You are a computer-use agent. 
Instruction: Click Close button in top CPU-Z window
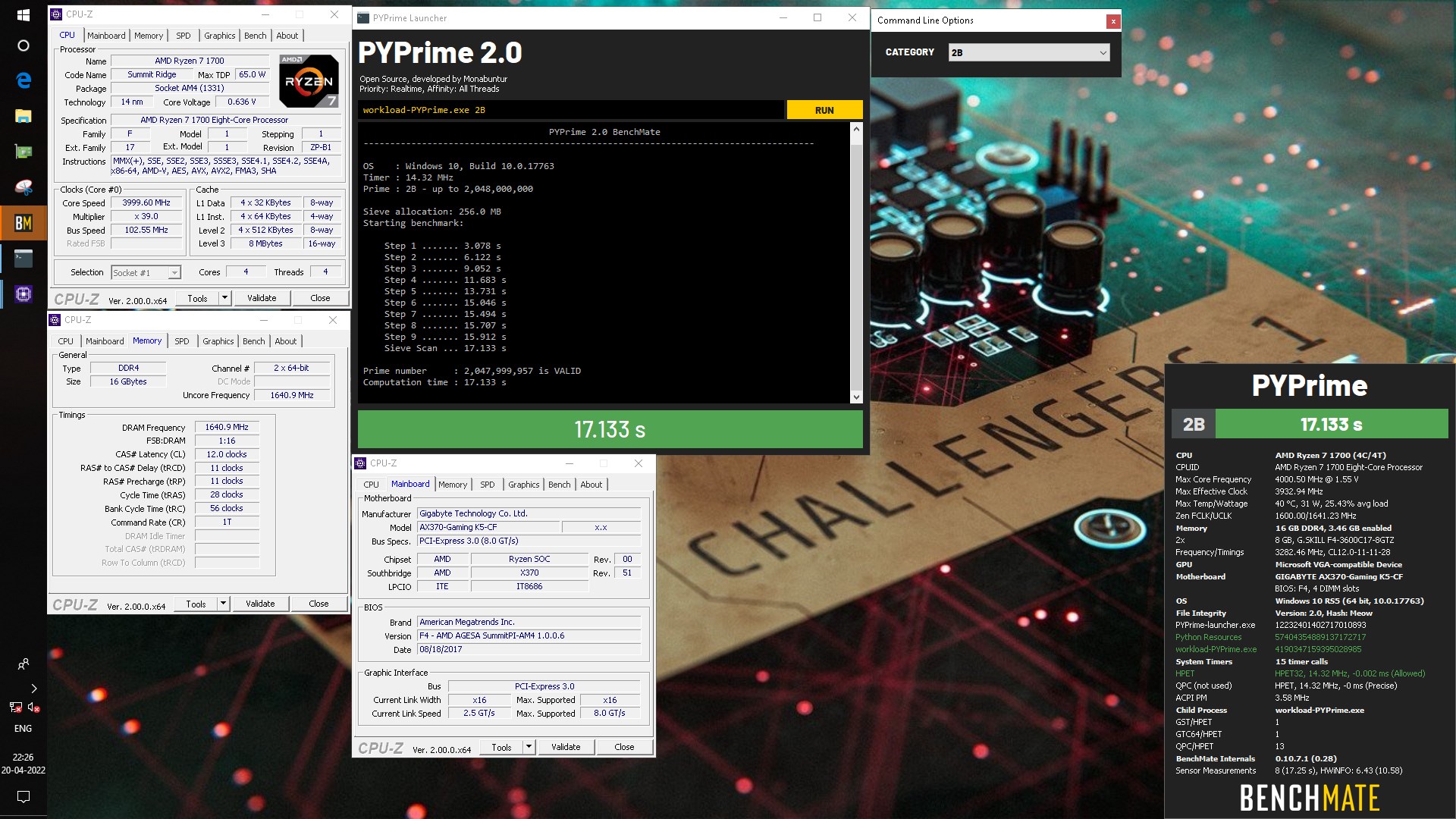pos(320,298)
